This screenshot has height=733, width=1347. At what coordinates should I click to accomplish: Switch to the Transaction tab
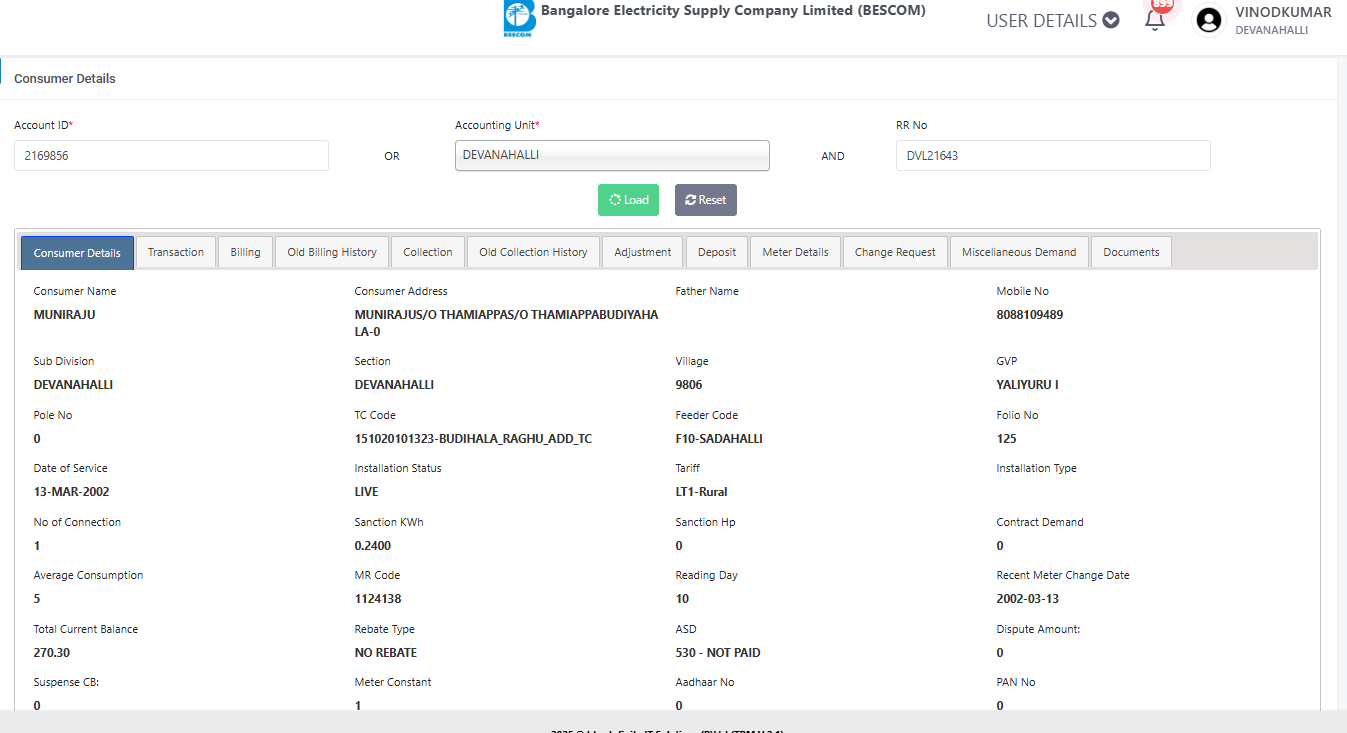point(176,253)
